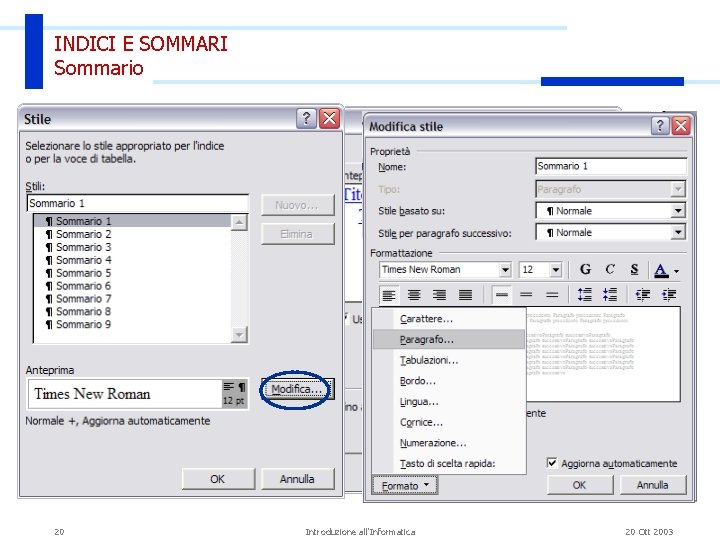This screenshot has width=720, height=540.
Task: Click the Nuovo... button
Action: pyautogui.click(x=297, y=205)
